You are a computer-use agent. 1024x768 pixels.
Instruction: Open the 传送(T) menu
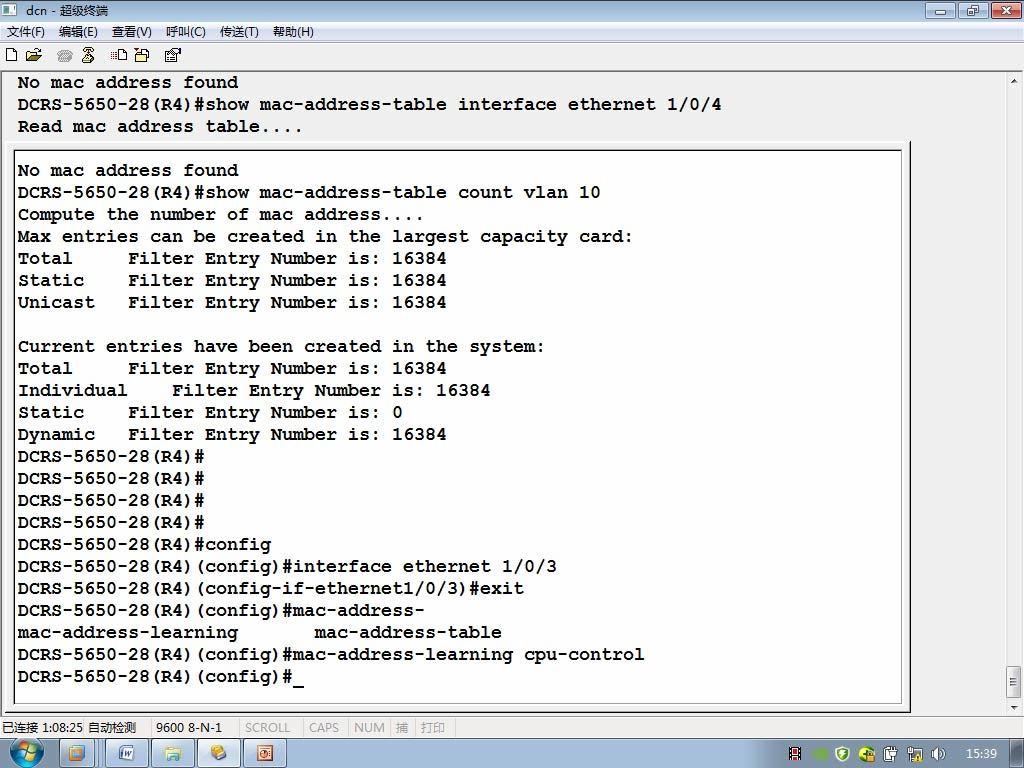pos(239,31)
